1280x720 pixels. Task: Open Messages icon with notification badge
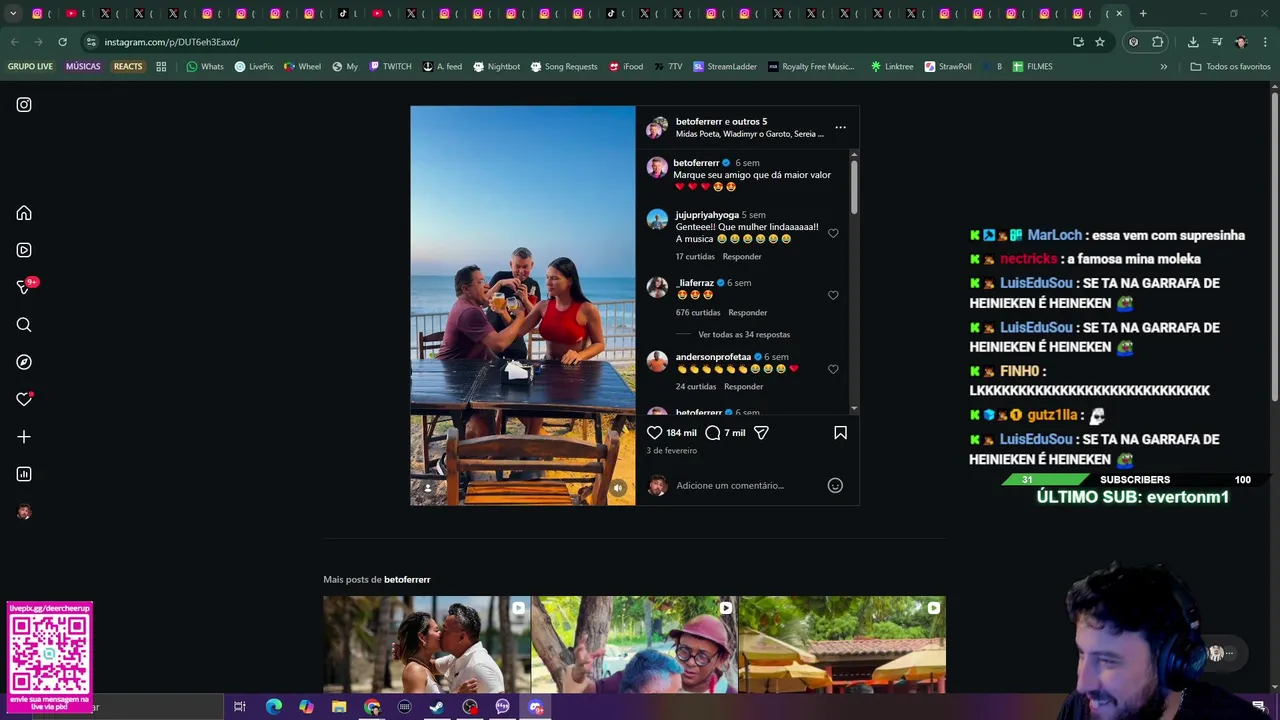(x=24, y=287)
